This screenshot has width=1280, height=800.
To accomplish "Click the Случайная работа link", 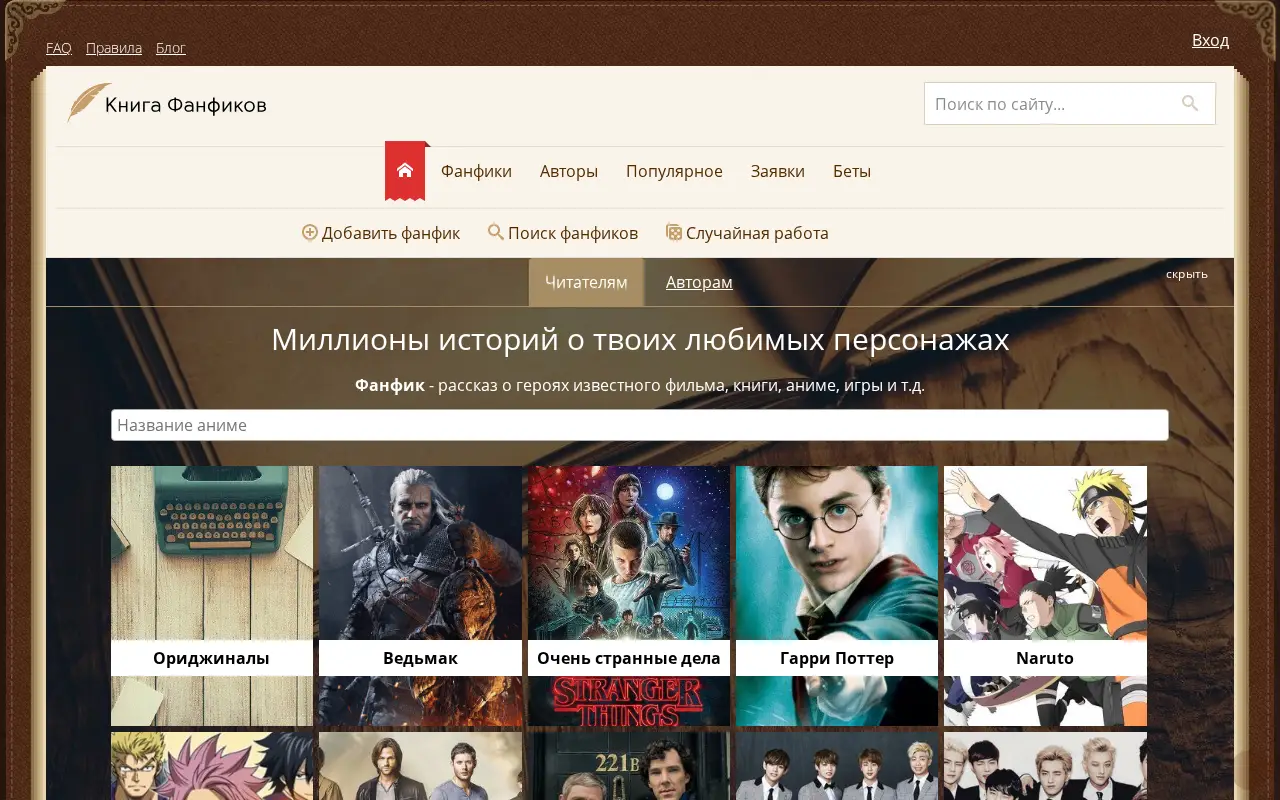I will click(757, 233).
